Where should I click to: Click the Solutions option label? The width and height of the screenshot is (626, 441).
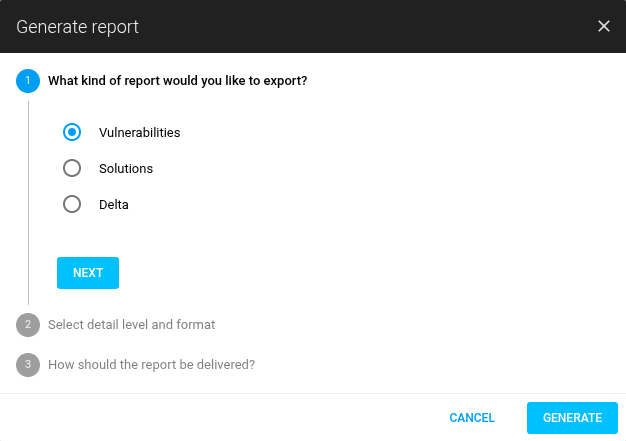126,168
